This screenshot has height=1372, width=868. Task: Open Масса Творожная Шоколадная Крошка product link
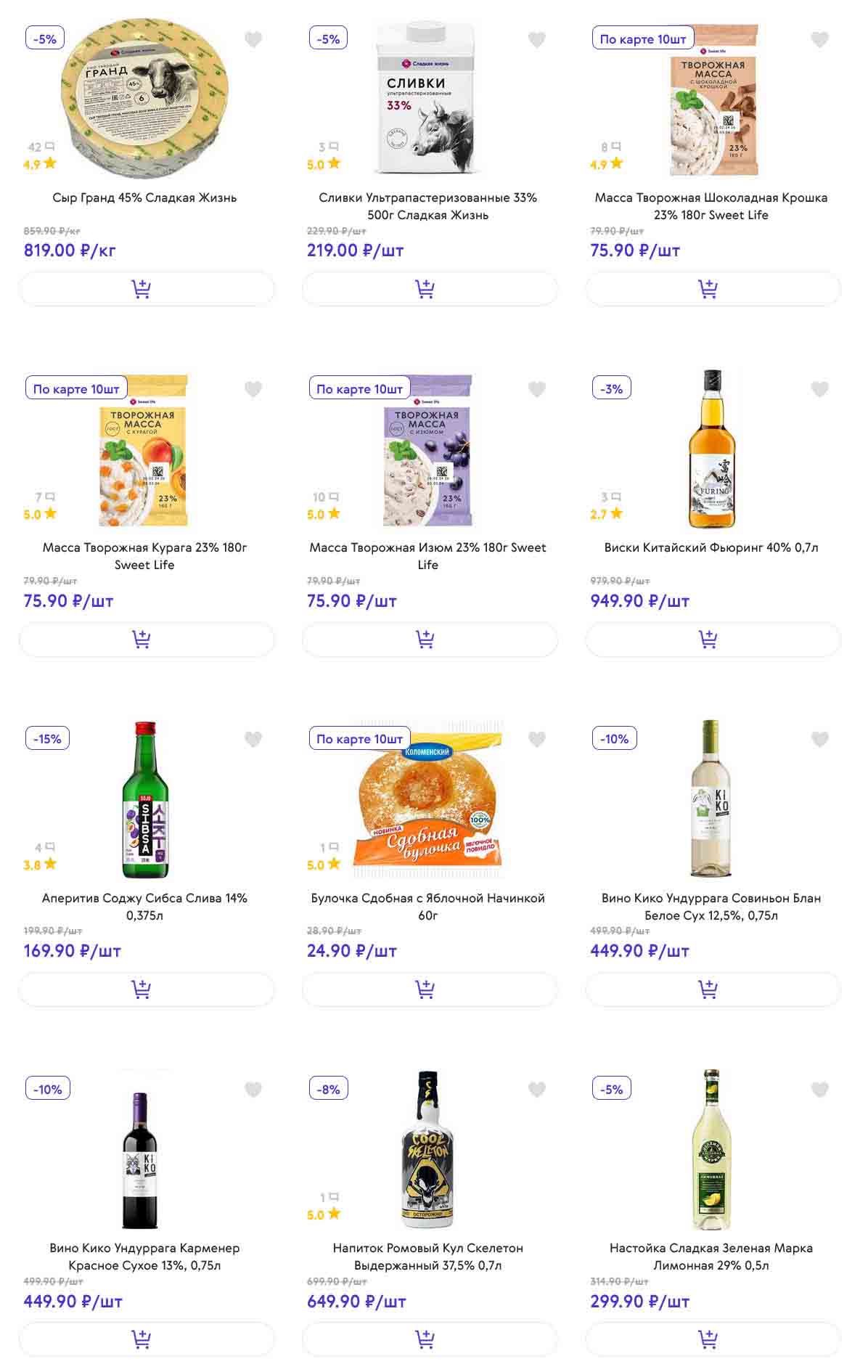711,206
